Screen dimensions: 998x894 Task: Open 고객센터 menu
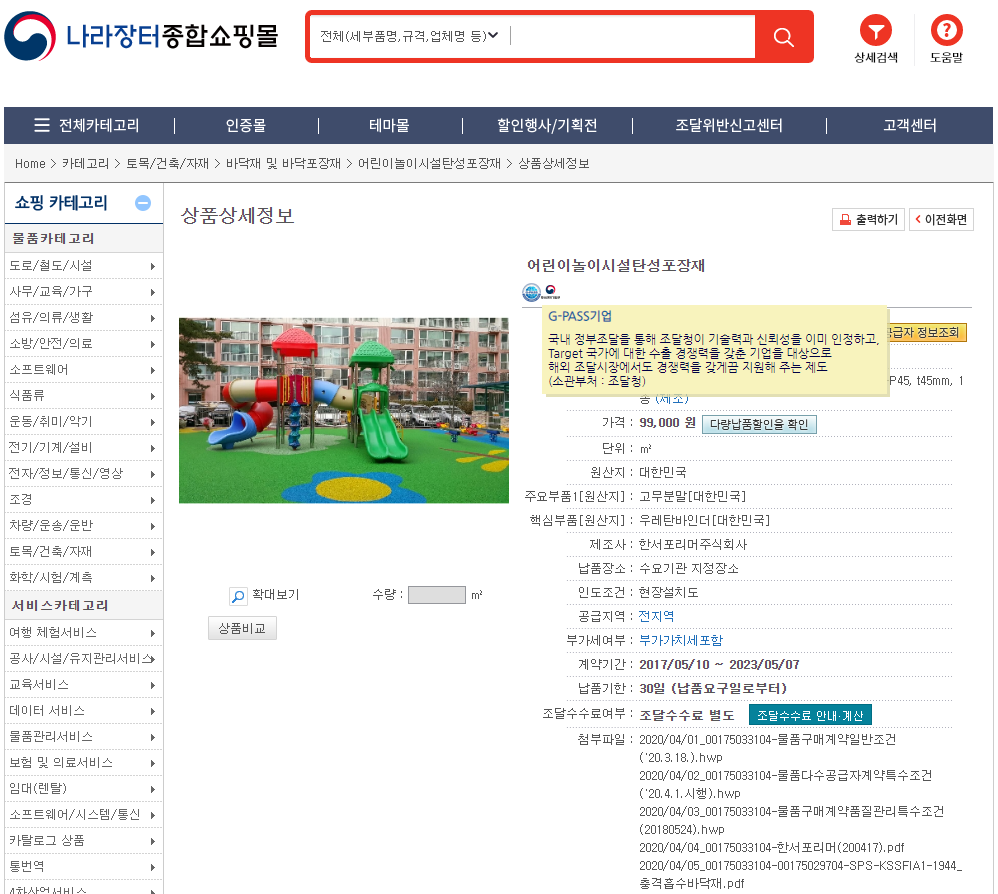point(910,125)
